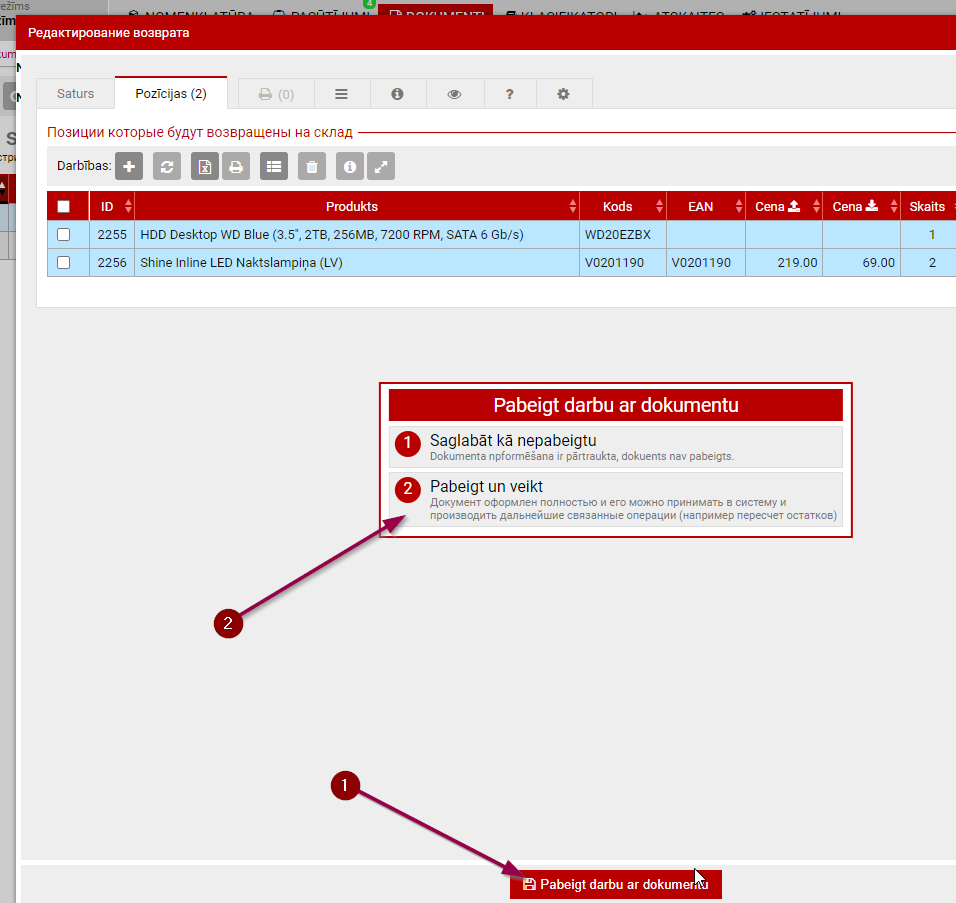Select Saglabāt kā nepabeigtu option

(x=615, y=446)
